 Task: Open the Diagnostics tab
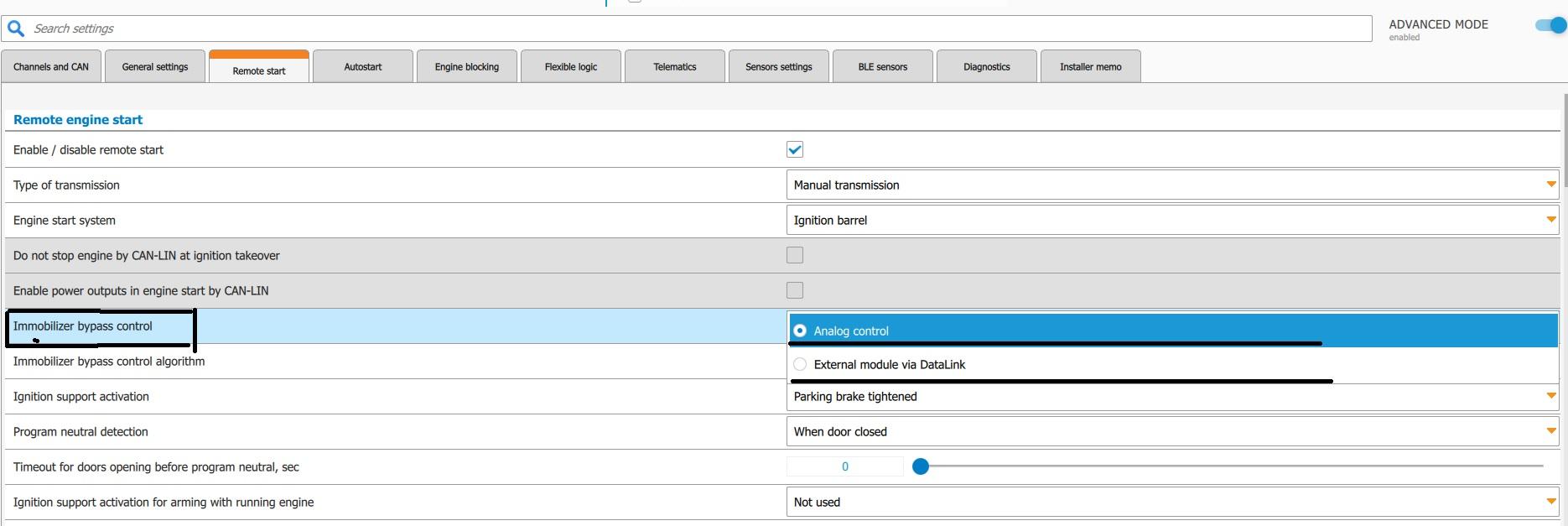click(987, 67)
